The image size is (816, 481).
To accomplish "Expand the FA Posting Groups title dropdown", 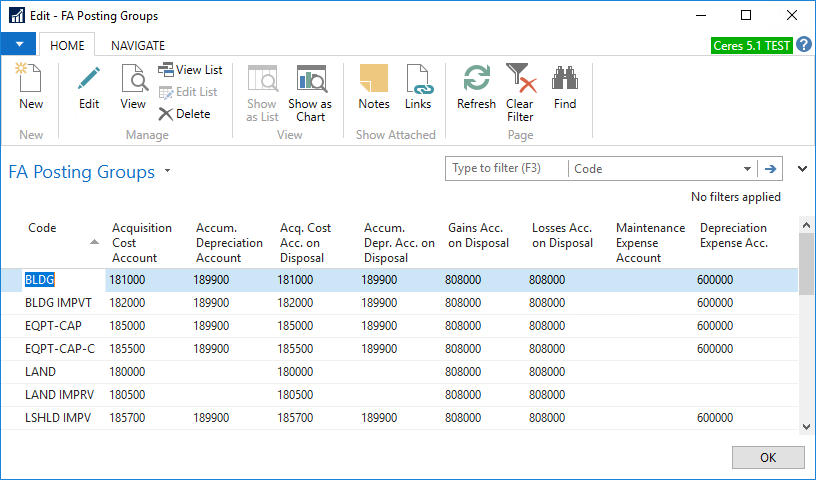I will tap(168, 171).
